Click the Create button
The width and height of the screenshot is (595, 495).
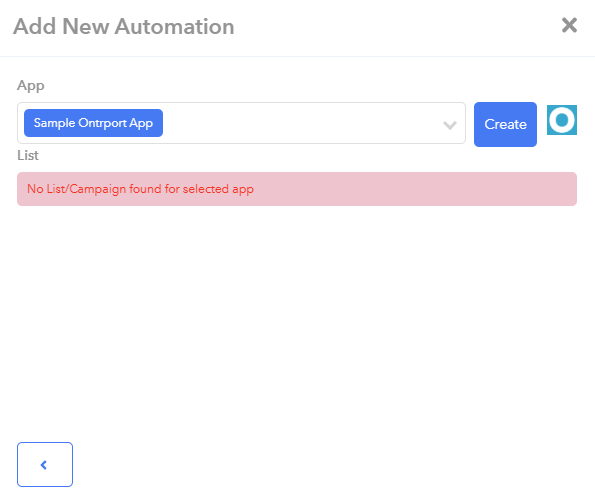click(x=505, y=124)
